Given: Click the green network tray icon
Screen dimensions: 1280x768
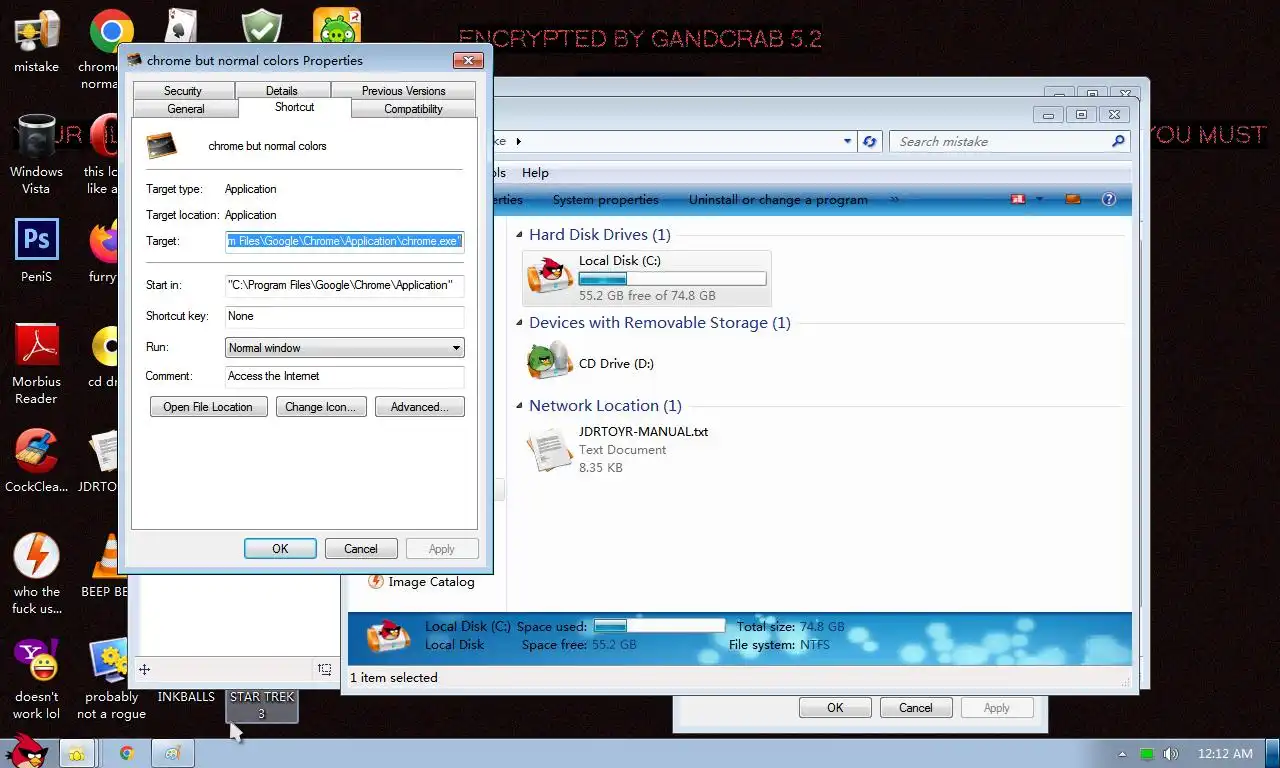Looking at the screenshot, I should [1147, 754].
